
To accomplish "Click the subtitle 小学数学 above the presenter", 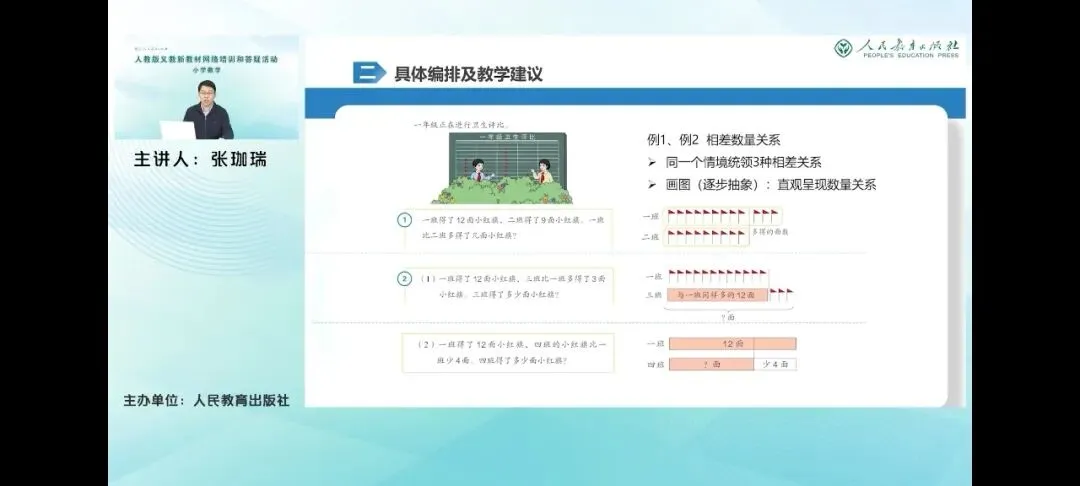I will point(206,70).
